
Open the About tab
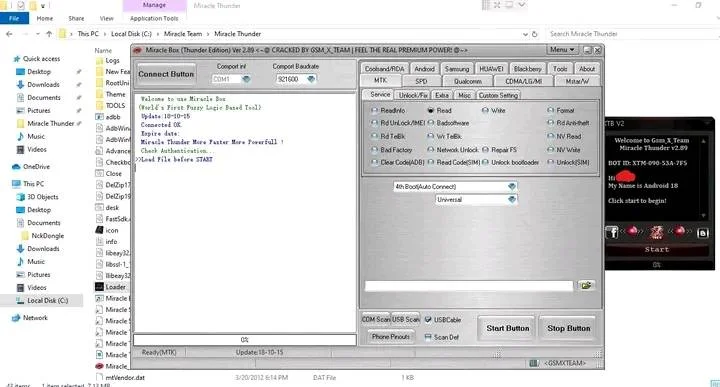587,69
